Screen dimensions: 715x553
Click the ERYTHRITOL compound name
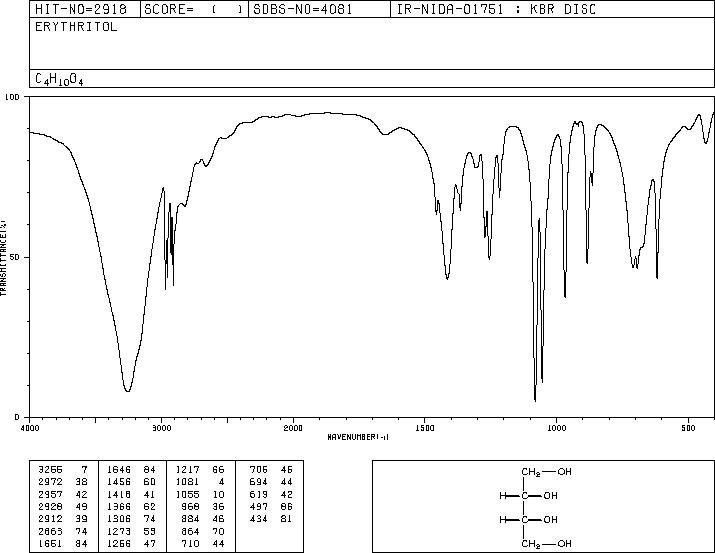76,27
